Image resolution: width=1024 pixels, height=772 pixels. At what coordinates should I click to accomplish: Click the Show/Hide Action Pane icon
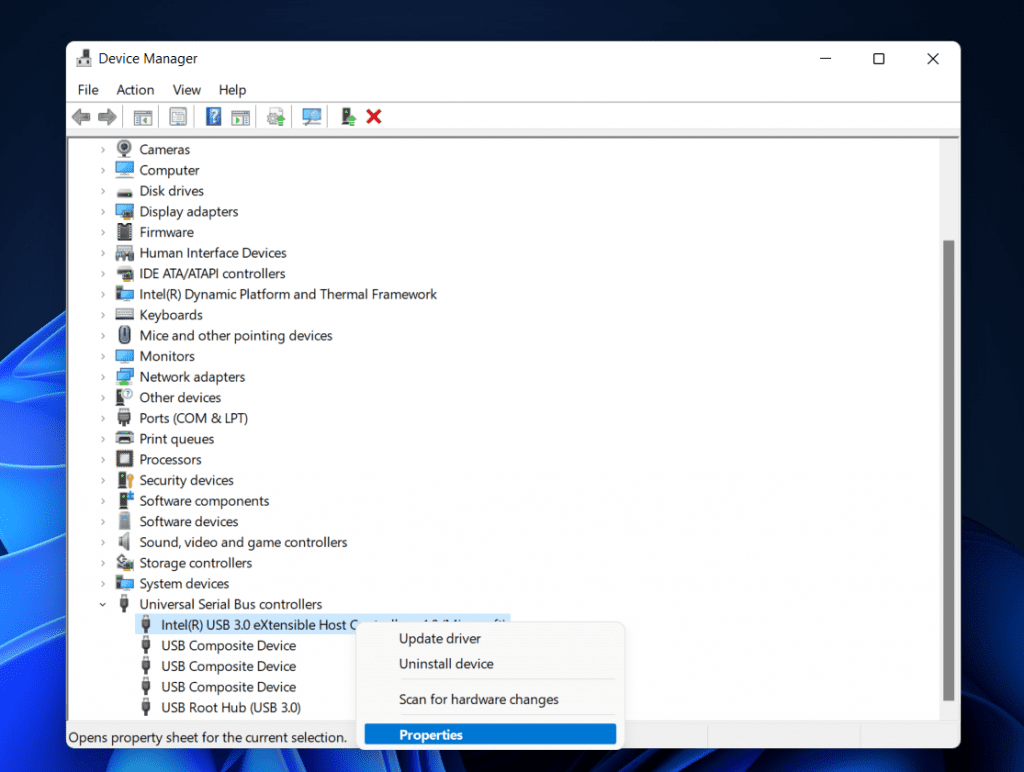240,116
